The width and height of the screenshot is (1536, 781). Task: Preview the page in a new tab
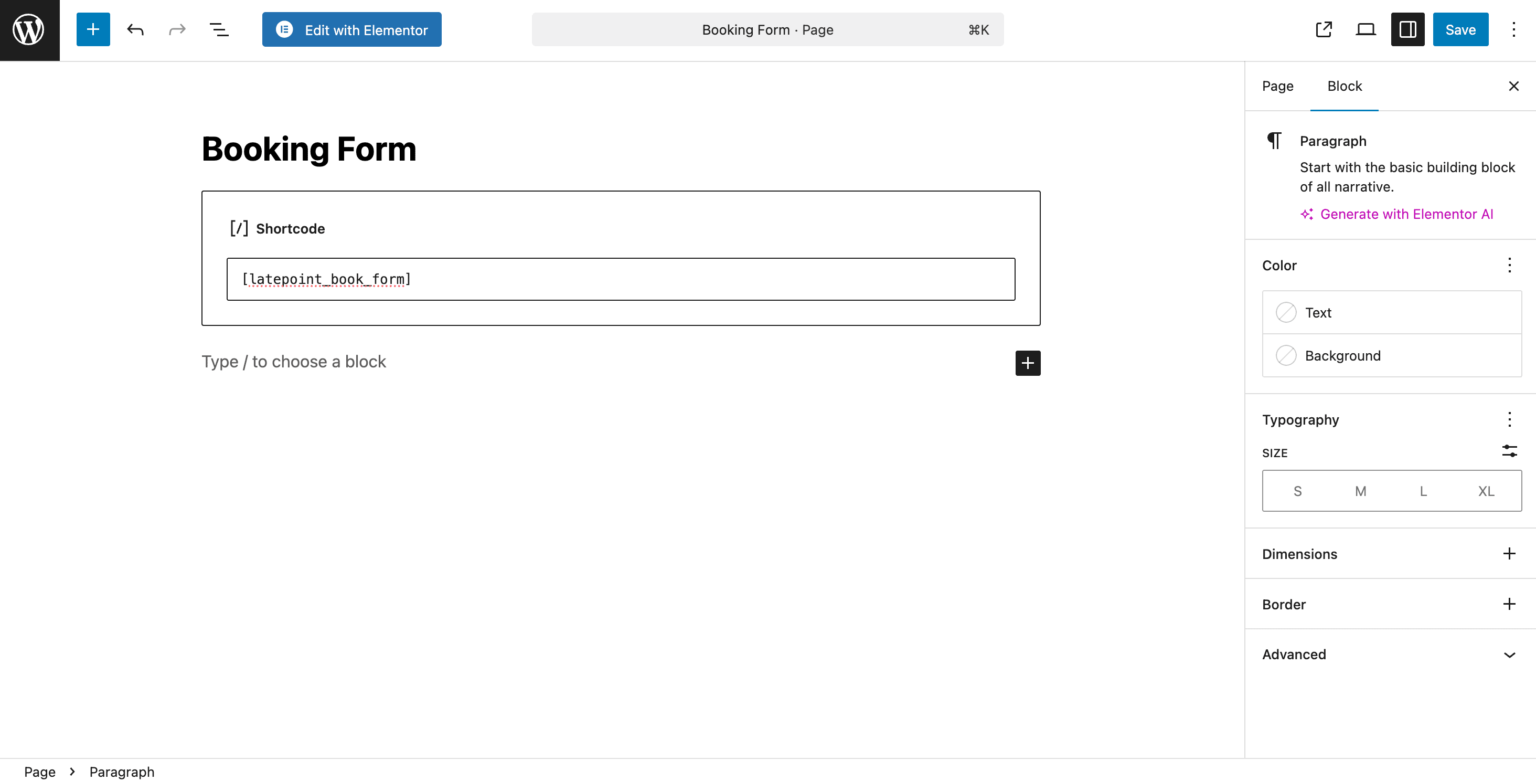1323,29
